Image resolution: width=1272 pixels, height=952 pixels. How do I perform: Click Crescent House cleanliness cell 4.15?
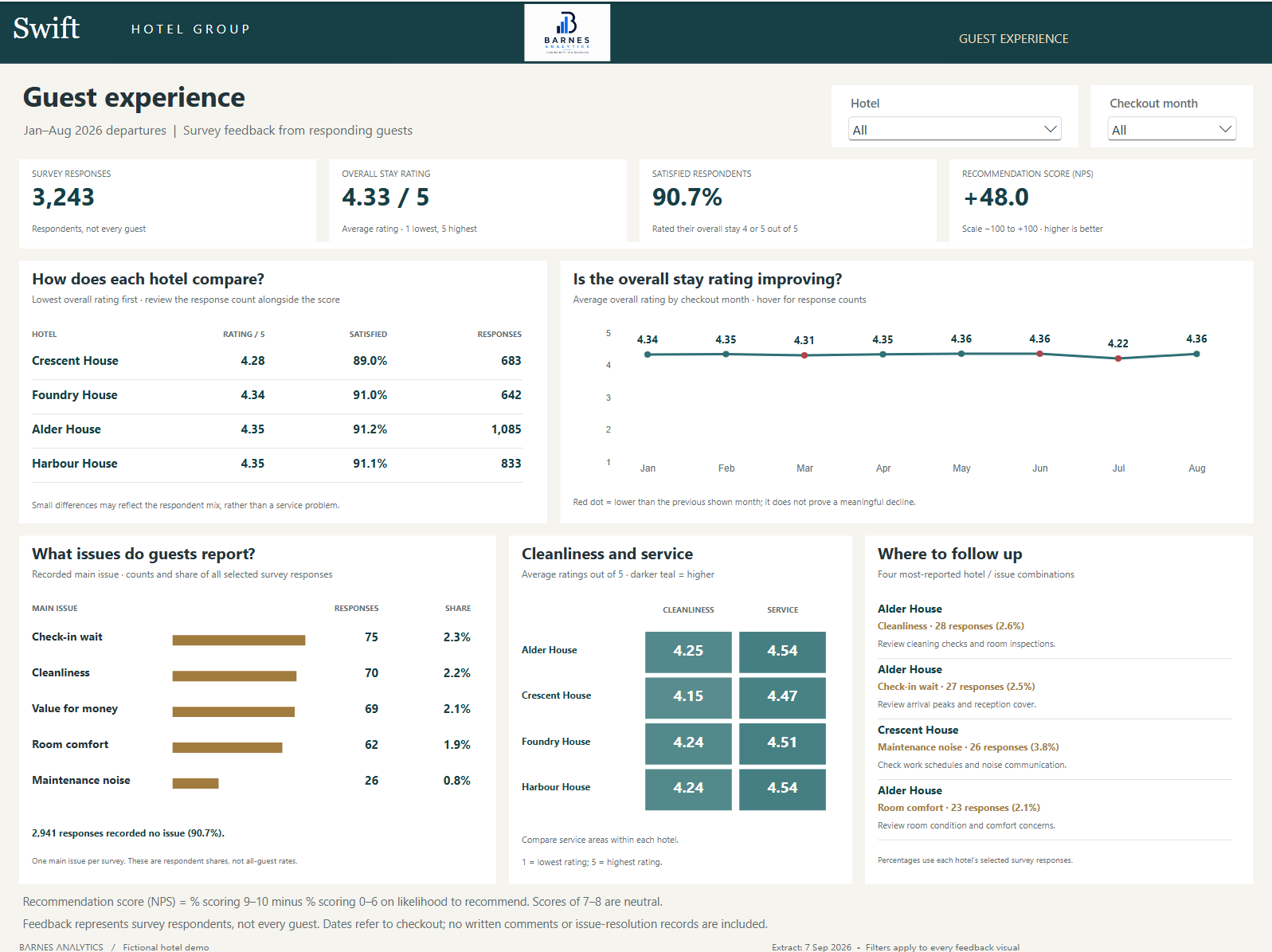click(x=688, y=697)
